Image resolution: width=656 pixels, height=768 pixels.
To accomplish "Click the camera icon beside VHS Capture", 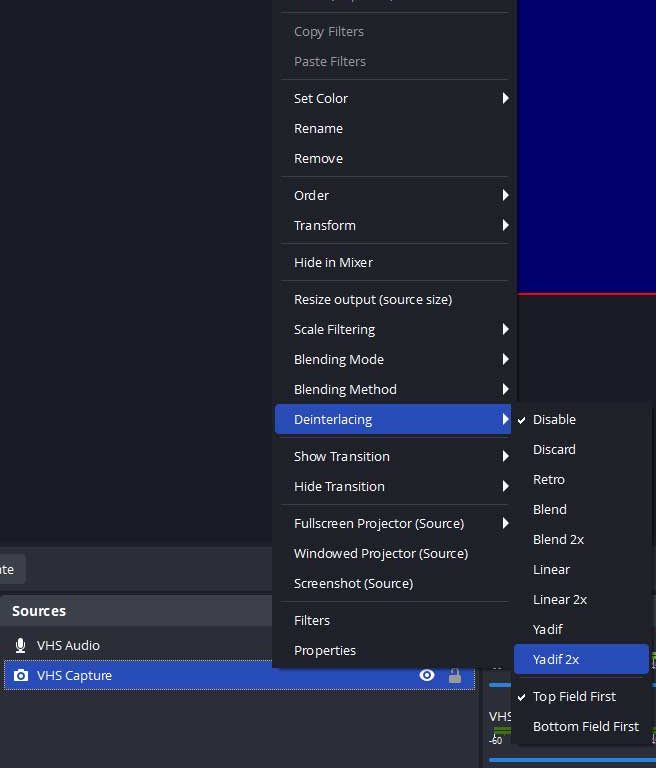I will pyautogui.click(x=20, y=675).
